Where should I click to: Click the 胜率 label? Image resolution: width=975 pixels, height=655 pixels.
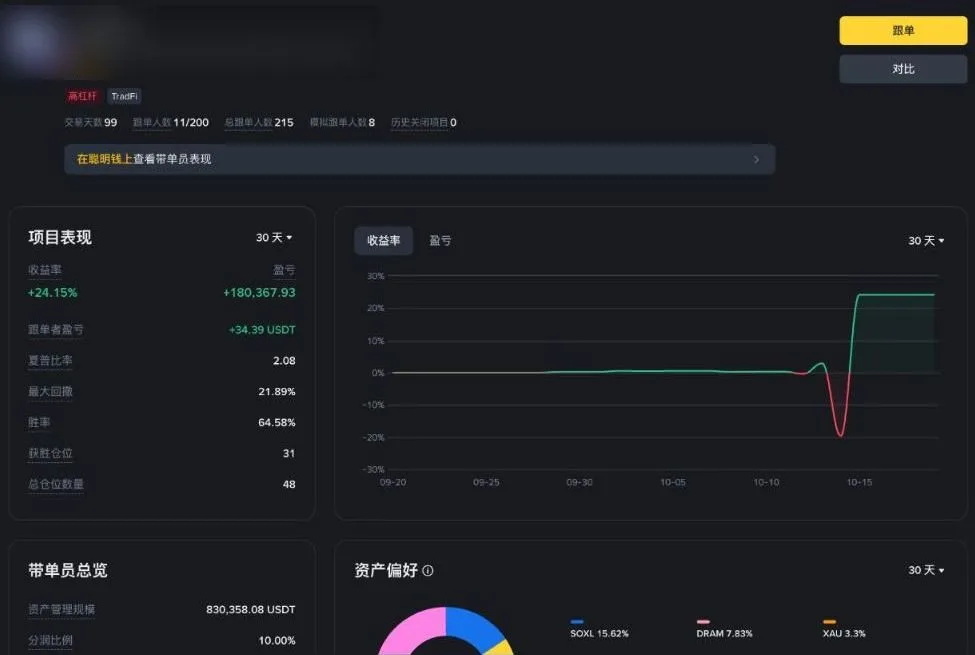[39, 423]
